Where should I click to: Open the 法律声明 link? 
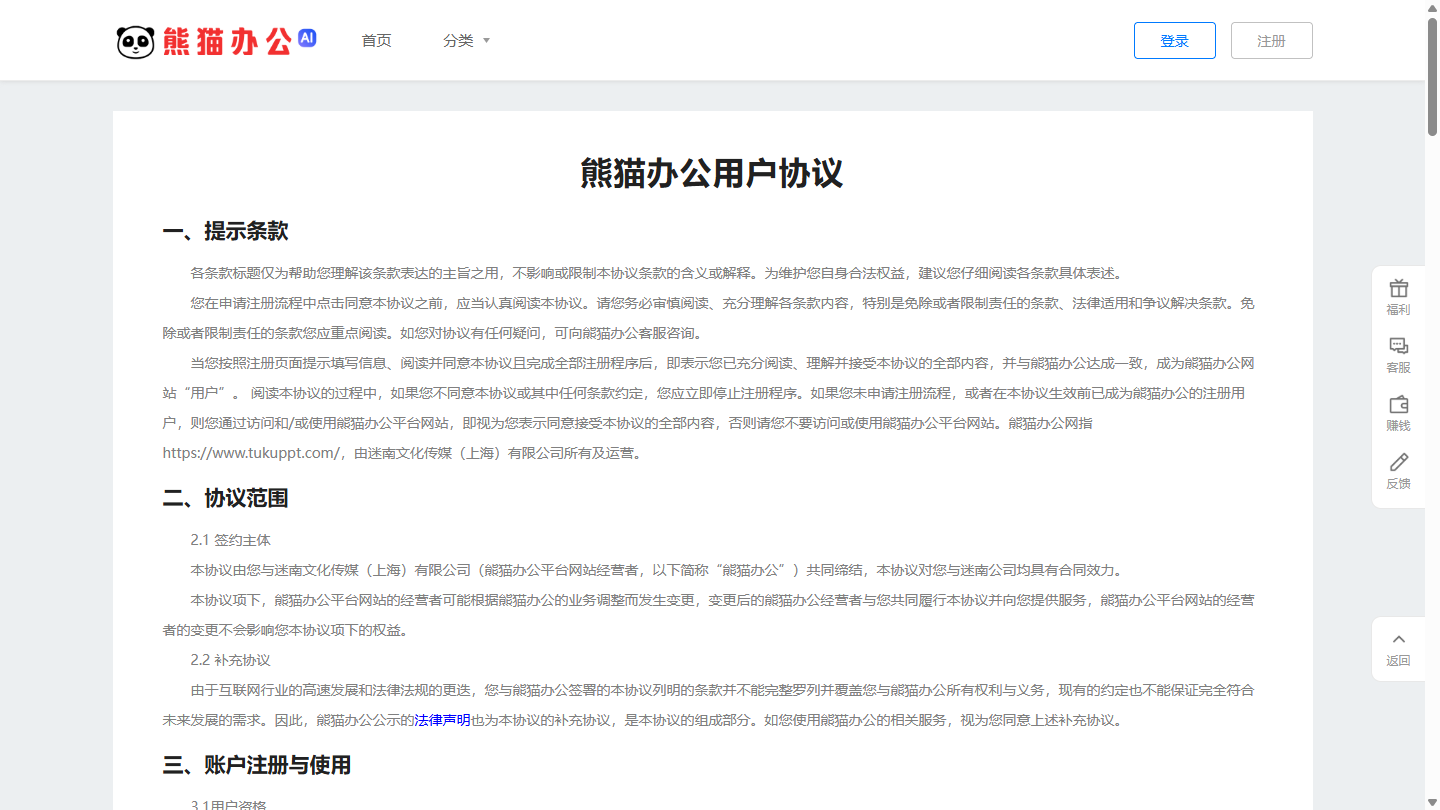click(442, 720)
